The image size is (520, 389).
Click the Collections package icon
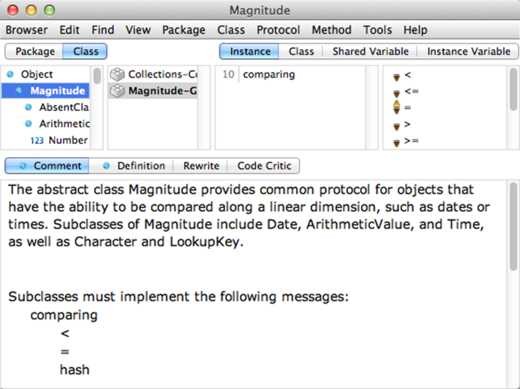click(117, 74)
